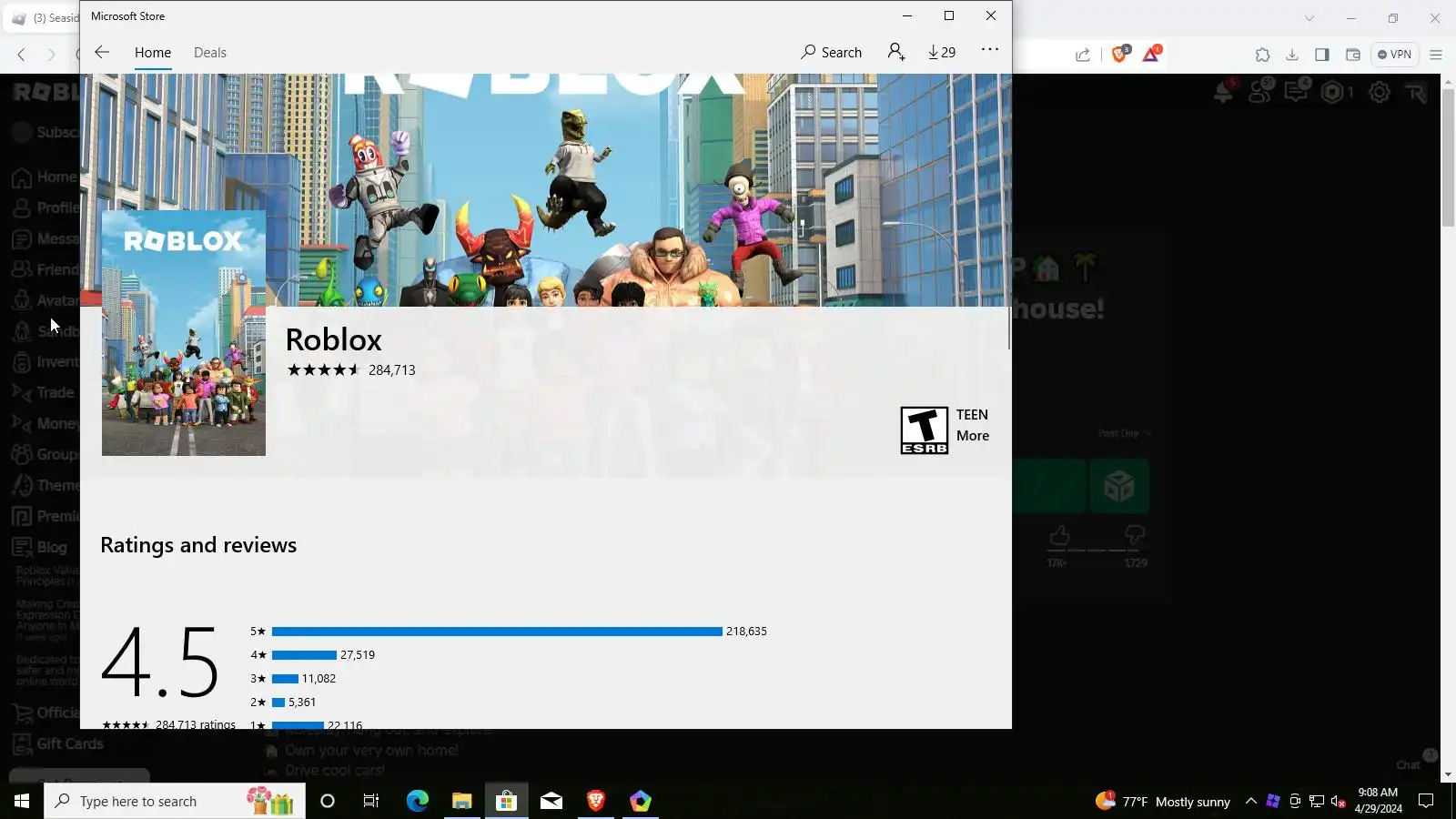Open Roblox notifications bell in browser
This screenshot has width=1456, height=819.
(x=1224, y=92)
